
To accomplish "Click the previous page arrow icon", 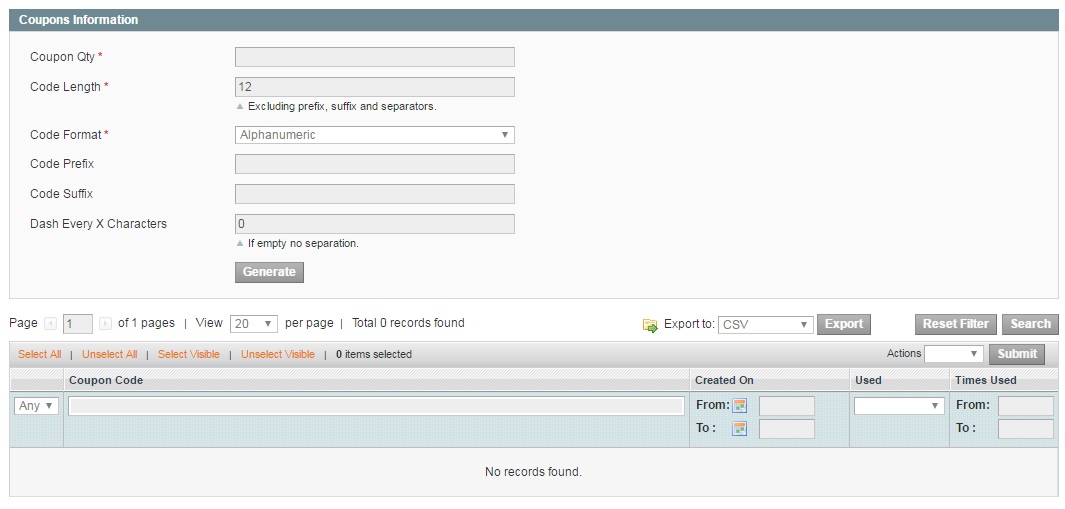I will (51, 324).
